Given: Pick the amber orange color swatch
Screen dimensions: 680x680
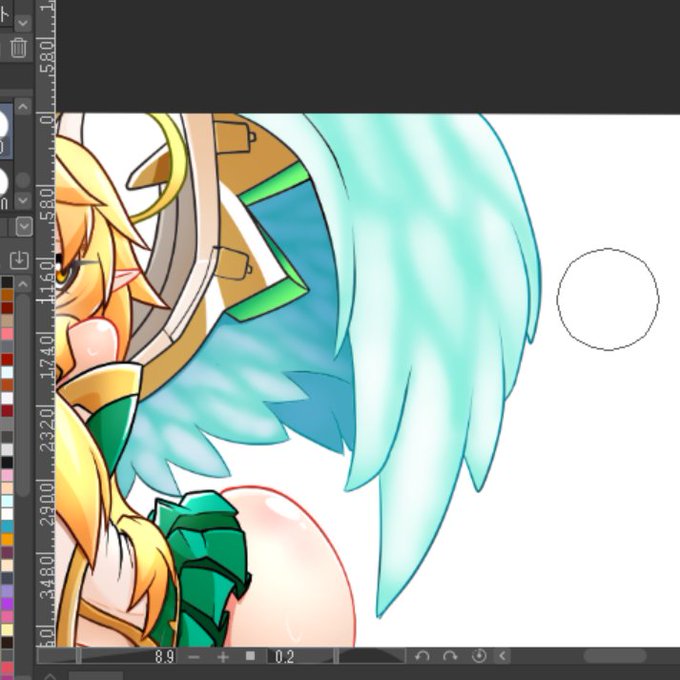Looking at the screenshot, I should click(7, 539).
